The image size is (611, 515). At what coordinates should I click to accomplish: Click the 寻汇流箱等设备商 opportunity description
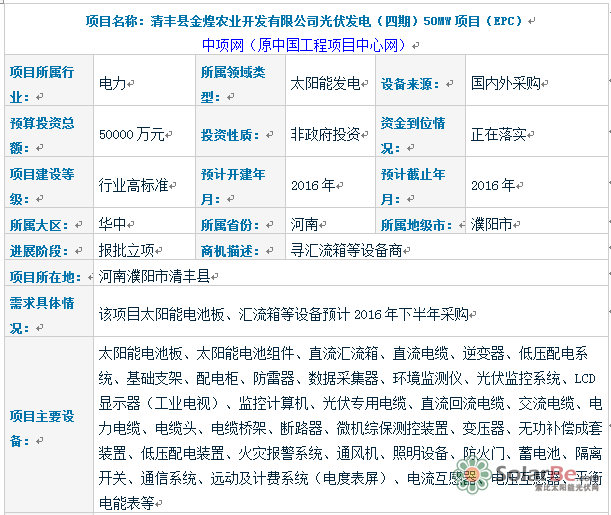(346, 249)
